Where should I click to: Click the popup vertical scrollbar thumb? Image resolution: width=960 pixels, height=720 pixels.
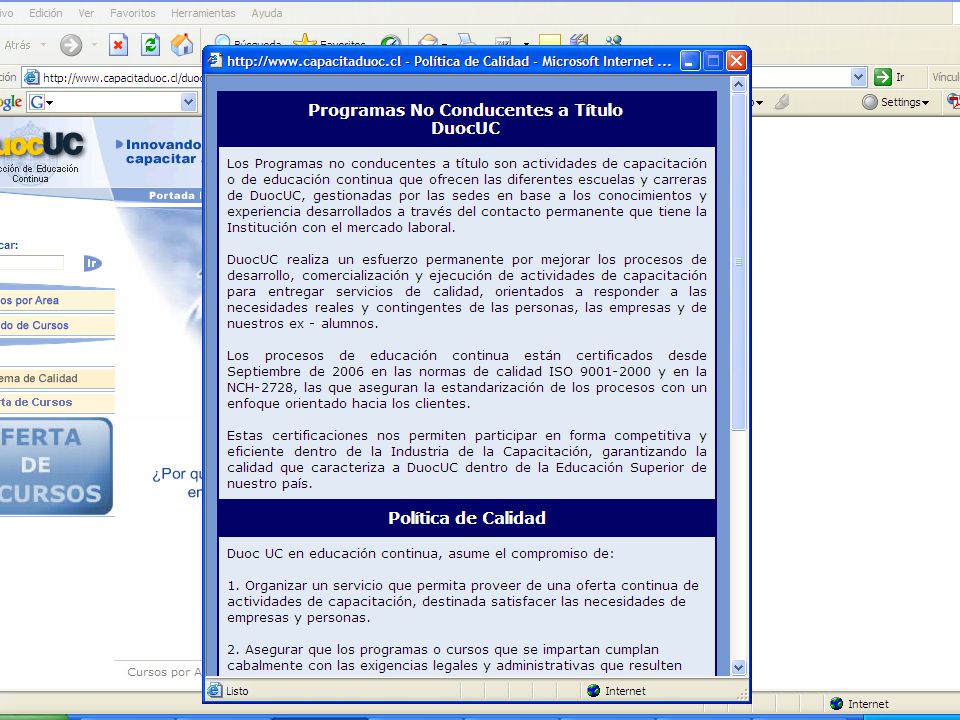tap(738, 261)
